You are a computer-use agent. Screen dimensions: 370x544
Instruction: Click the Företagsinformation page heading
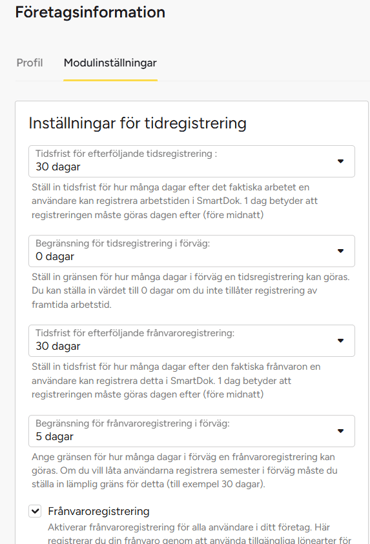(90, 12)
